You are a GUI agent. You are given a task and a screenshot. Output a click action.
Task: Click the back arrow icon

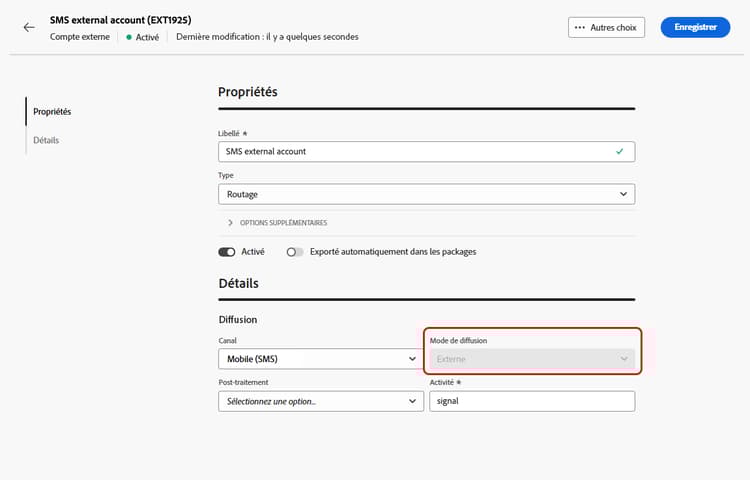click(28, 28)
